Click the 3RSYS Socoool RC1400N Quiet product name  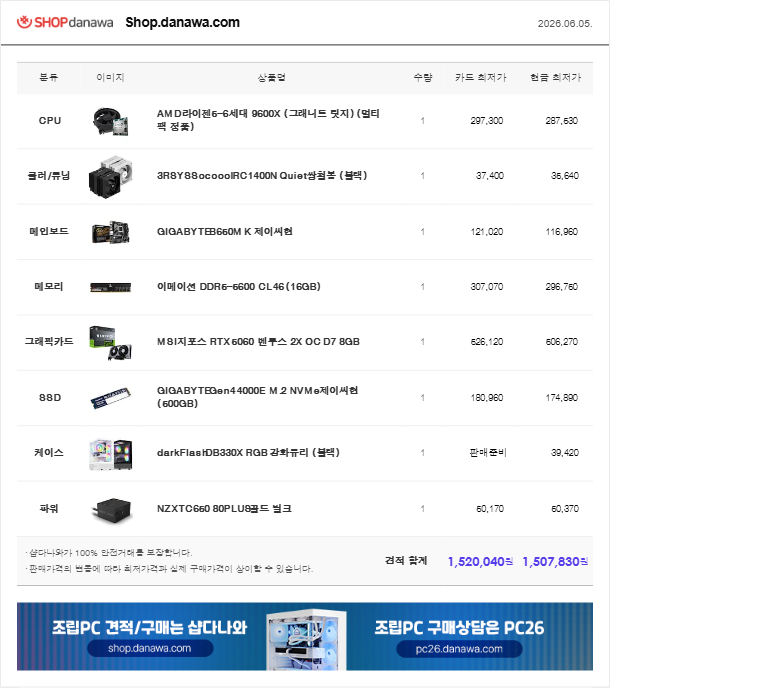pos(262,175)
